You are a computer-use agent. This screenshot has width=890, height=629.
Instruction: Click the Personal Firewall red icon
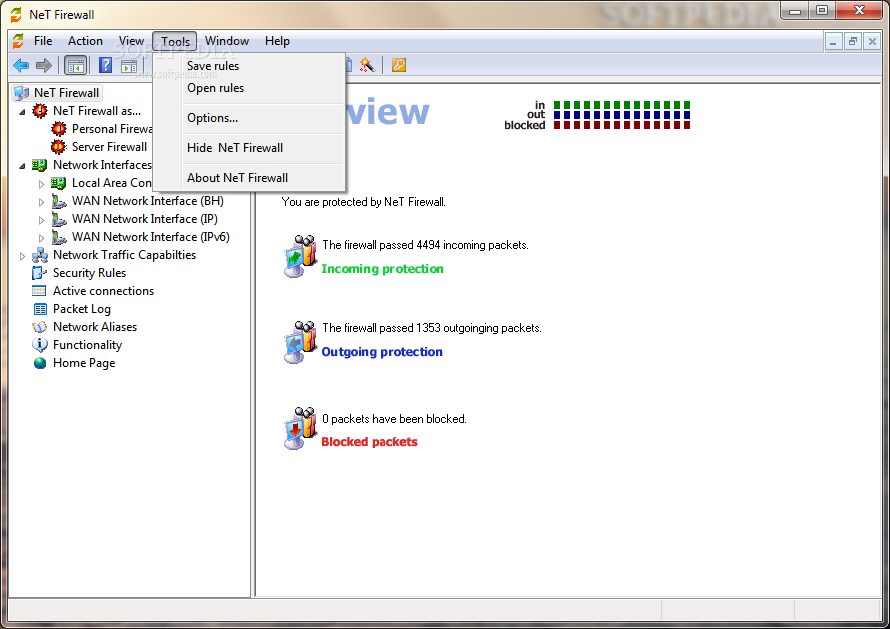[x=58, y=129]
